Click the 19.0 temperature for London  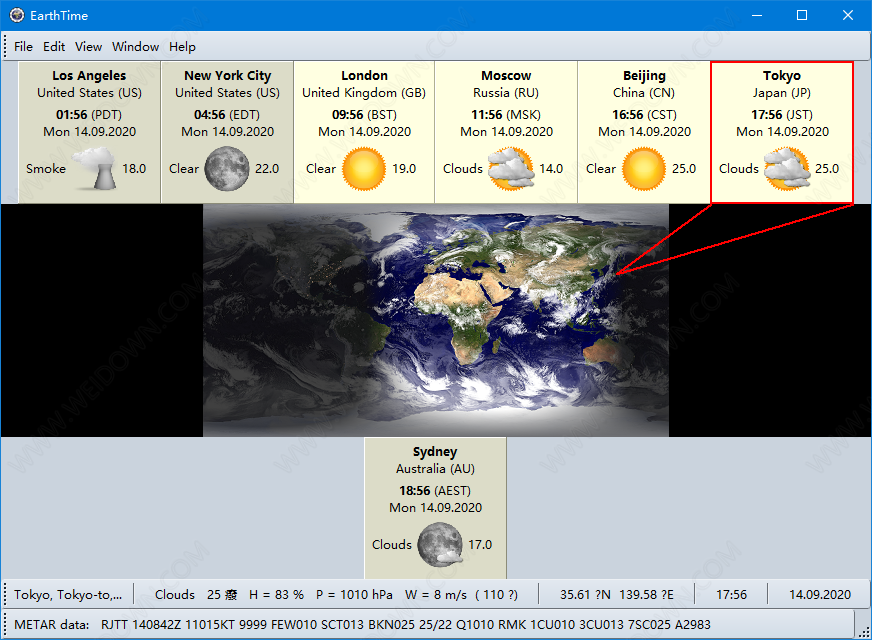[404, 168]
